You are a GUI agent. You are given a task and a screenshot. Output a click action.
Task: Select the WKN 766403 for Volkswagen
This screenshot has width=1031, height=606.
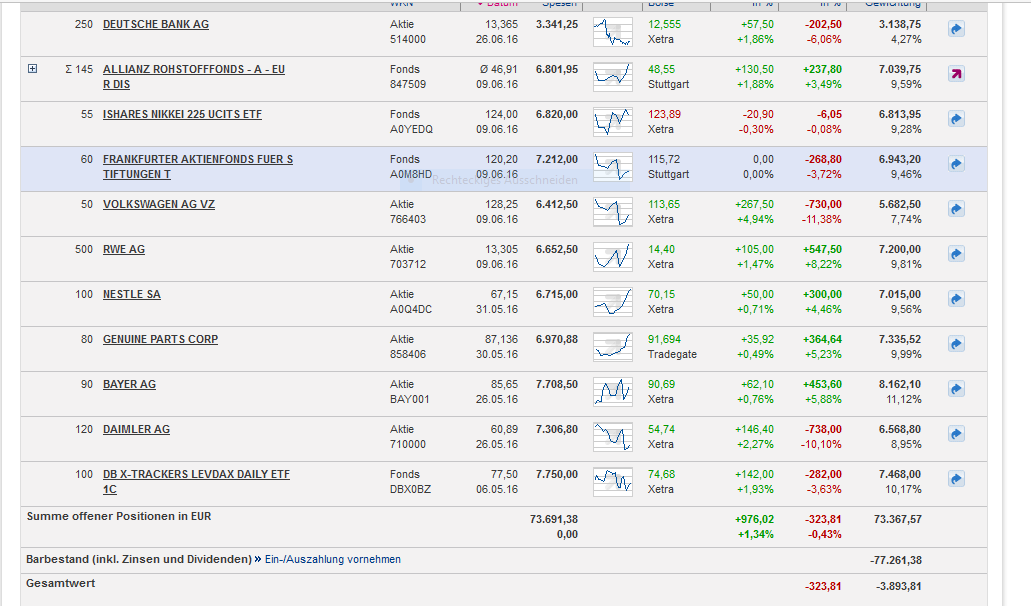[408, 220]
